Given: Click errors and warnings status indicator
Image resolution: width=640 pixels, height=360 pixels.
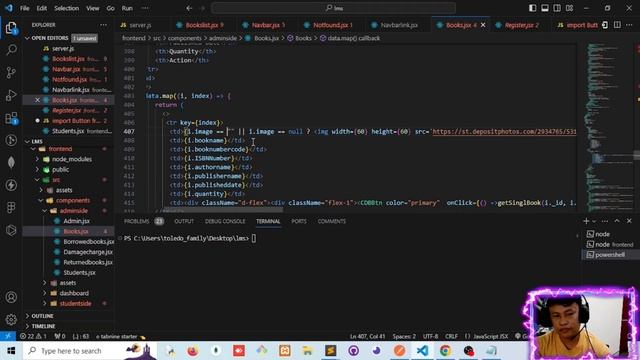Looking at the screenshot, I should (x=33, y=336).
